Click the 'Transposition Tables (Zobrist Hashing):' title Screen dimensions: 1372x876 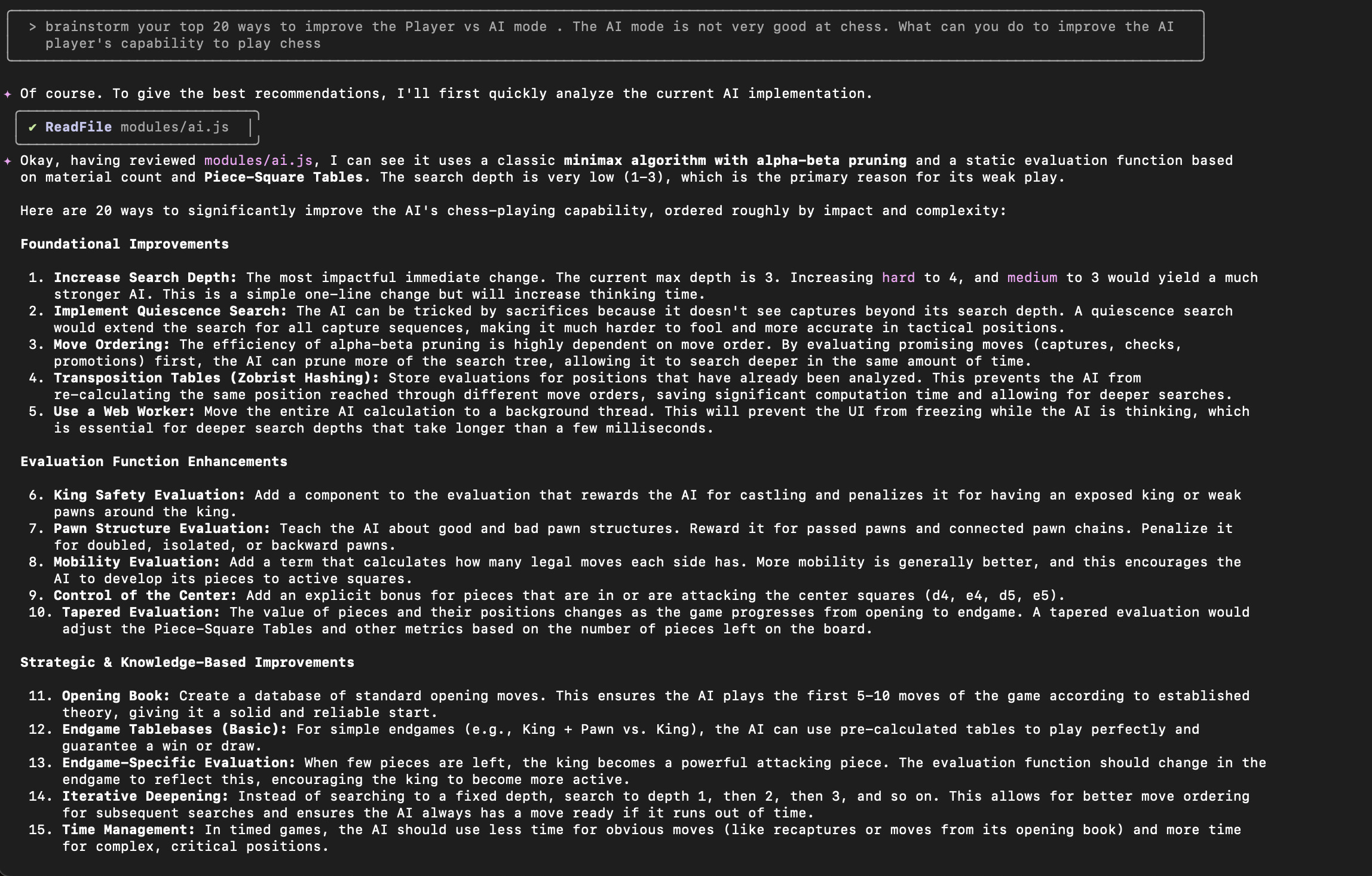coord(216,378)
